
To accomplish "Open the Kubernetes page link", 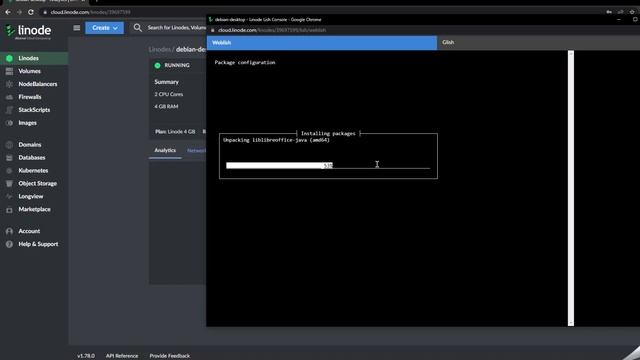I will coord(33,171).
